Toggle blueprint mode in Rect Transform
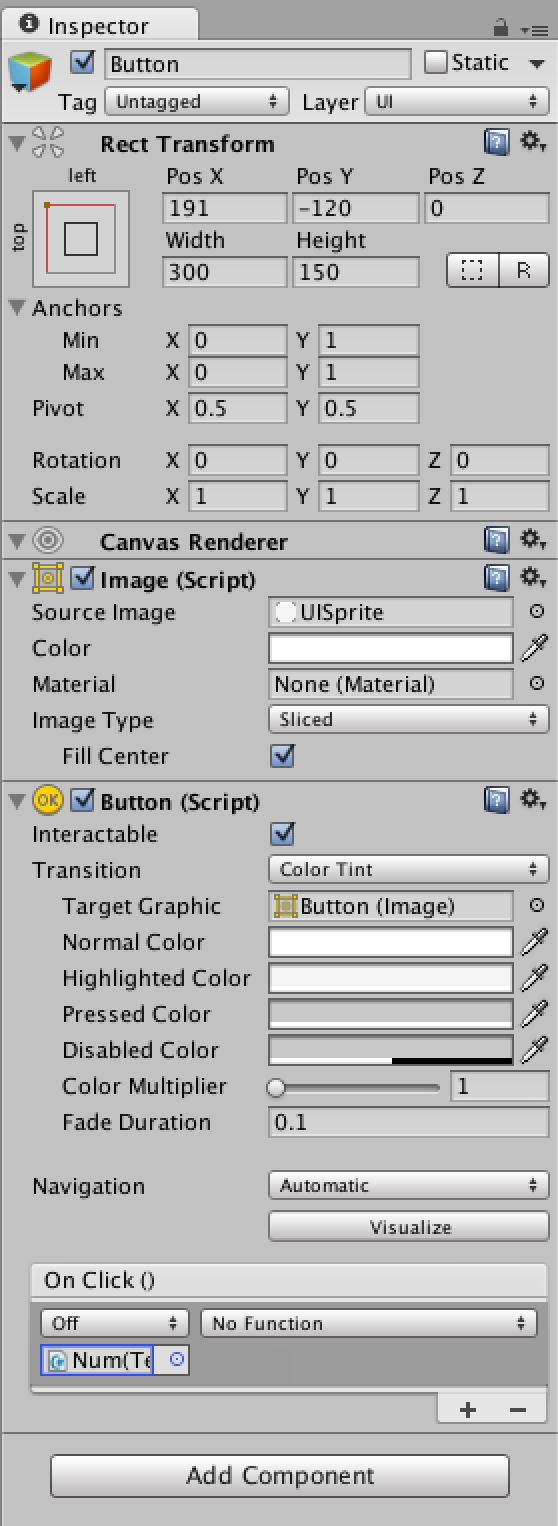 point(472,271)
